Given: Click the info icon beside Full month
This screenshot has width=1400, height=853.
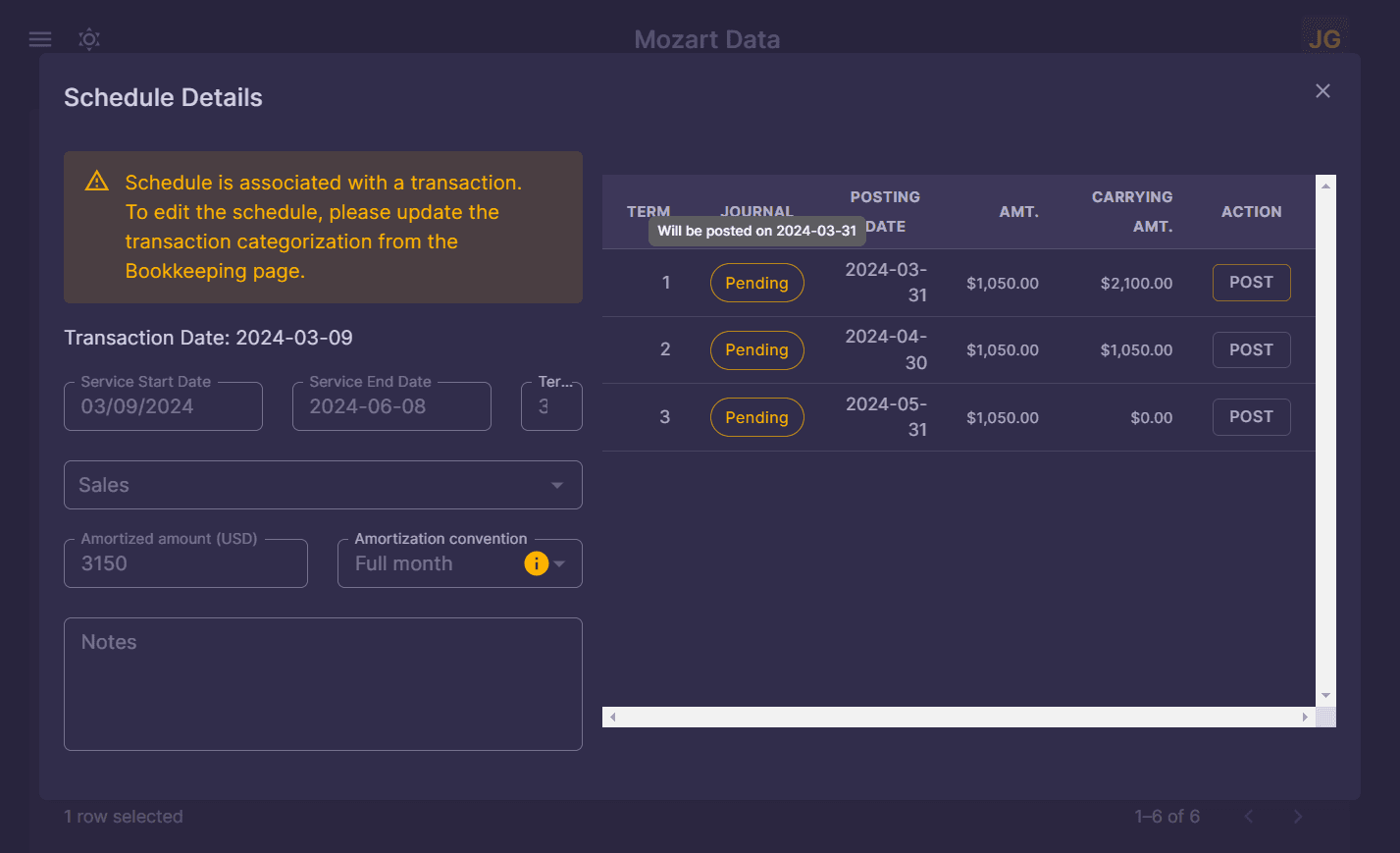Looking at the screenshot, I should [x=536, y=563].
